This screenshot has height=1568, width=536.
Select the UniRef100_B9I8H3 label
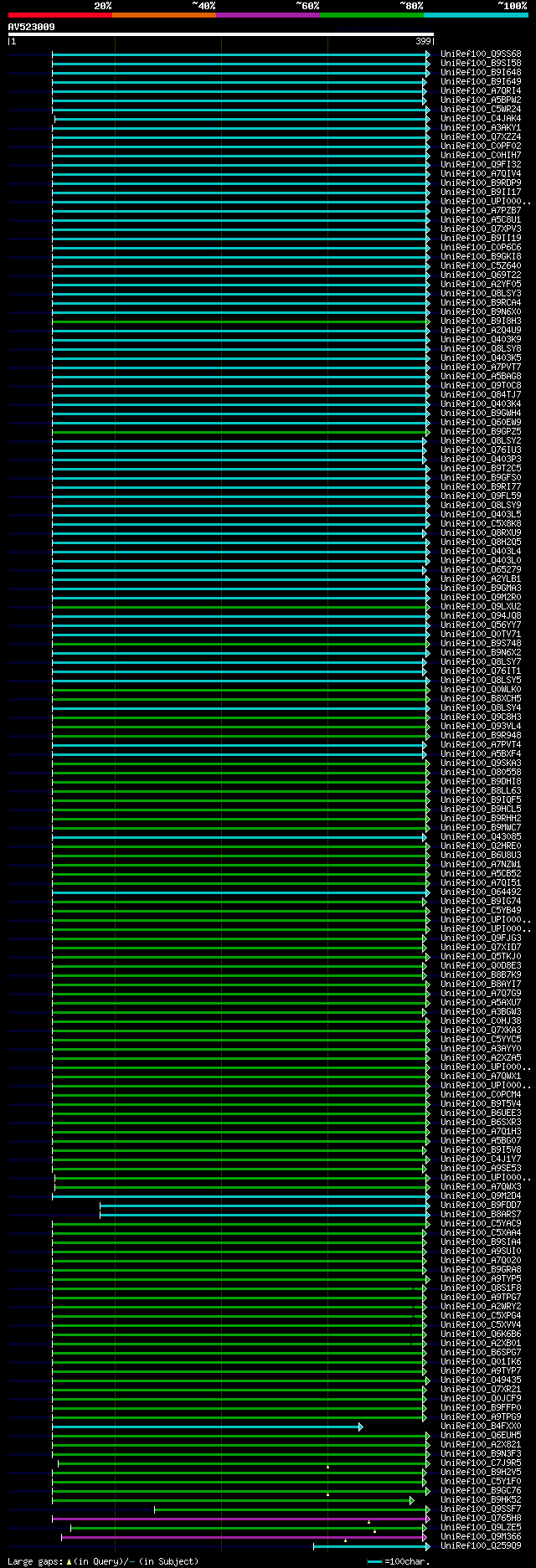(481, 321)
